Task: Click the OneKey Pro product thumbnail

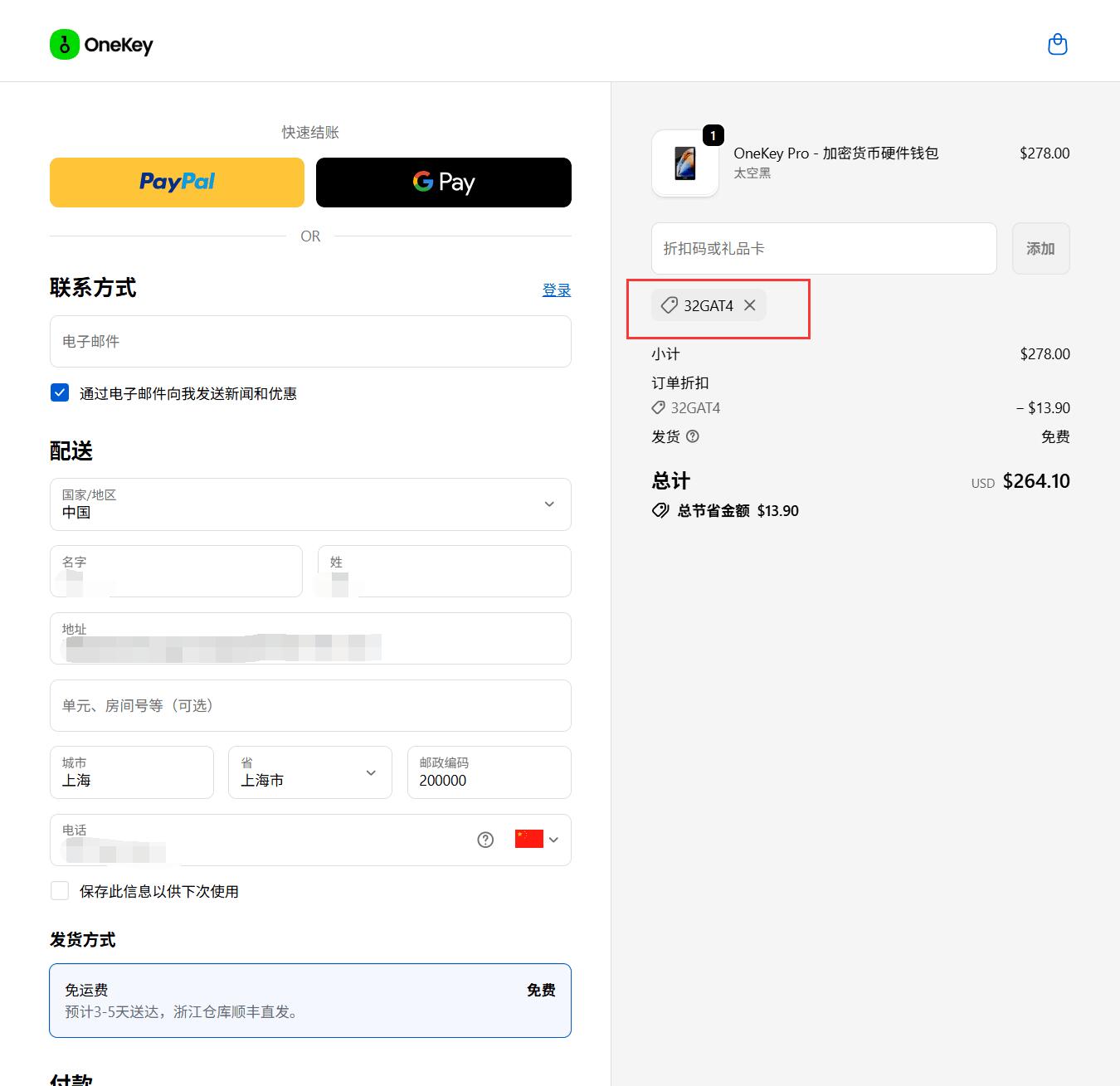Action: click(x=685, y=163)
